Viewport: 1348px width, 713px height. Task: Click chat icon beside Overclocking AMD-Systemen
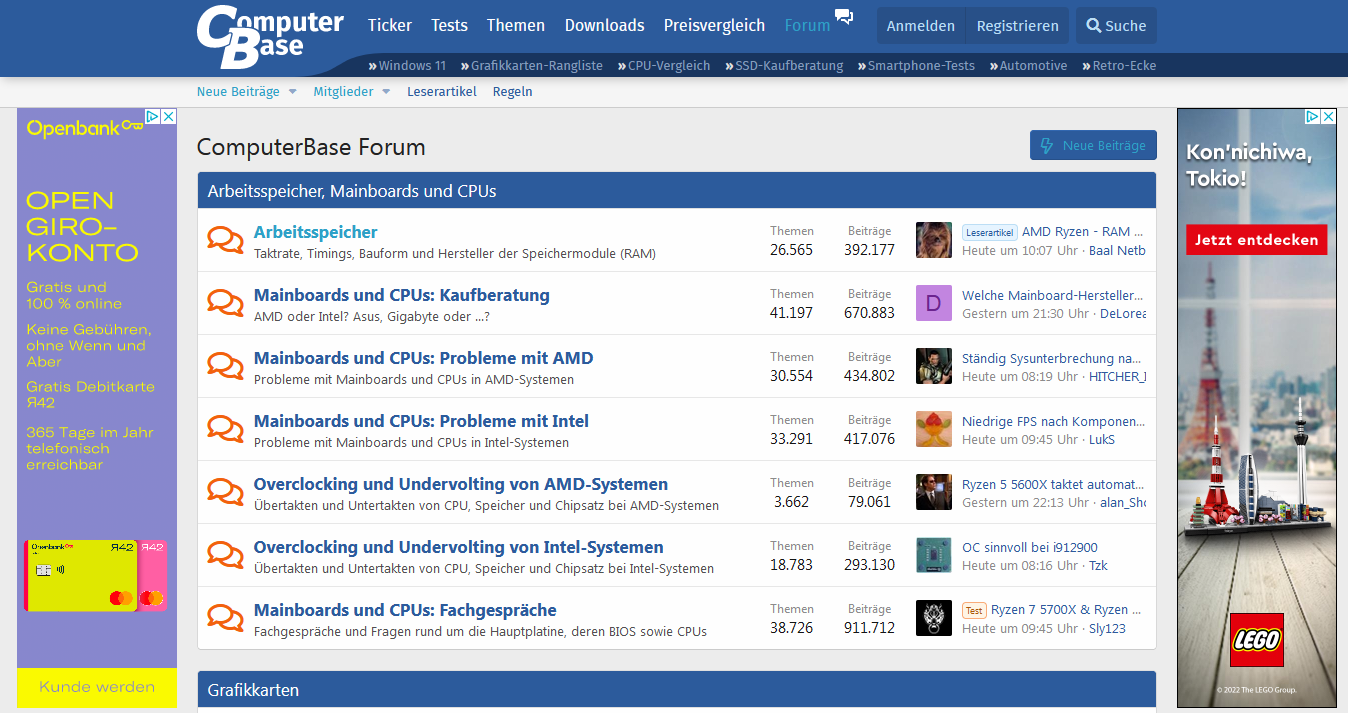225,492
